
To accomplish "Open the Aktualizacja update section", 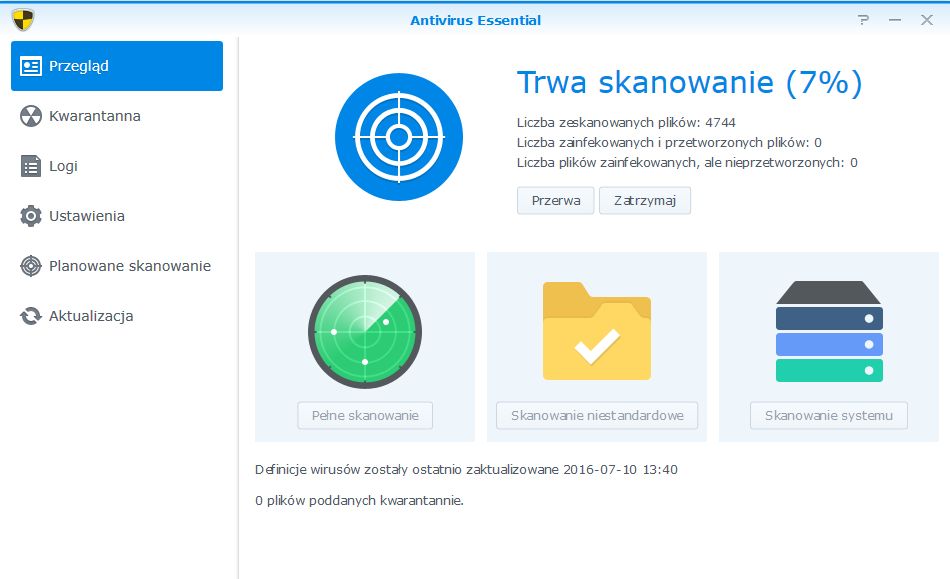I will 117,316.
